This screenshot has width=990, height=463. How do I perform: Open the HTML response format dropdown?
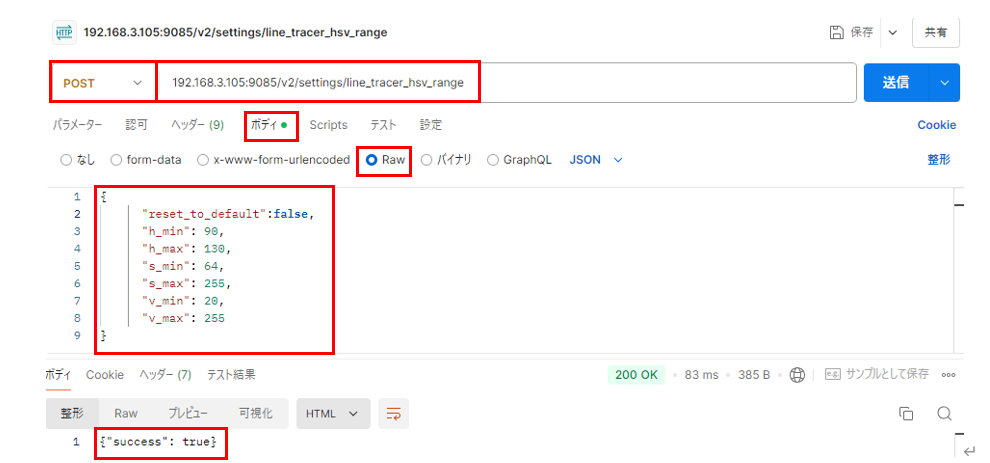coord(333,413)
